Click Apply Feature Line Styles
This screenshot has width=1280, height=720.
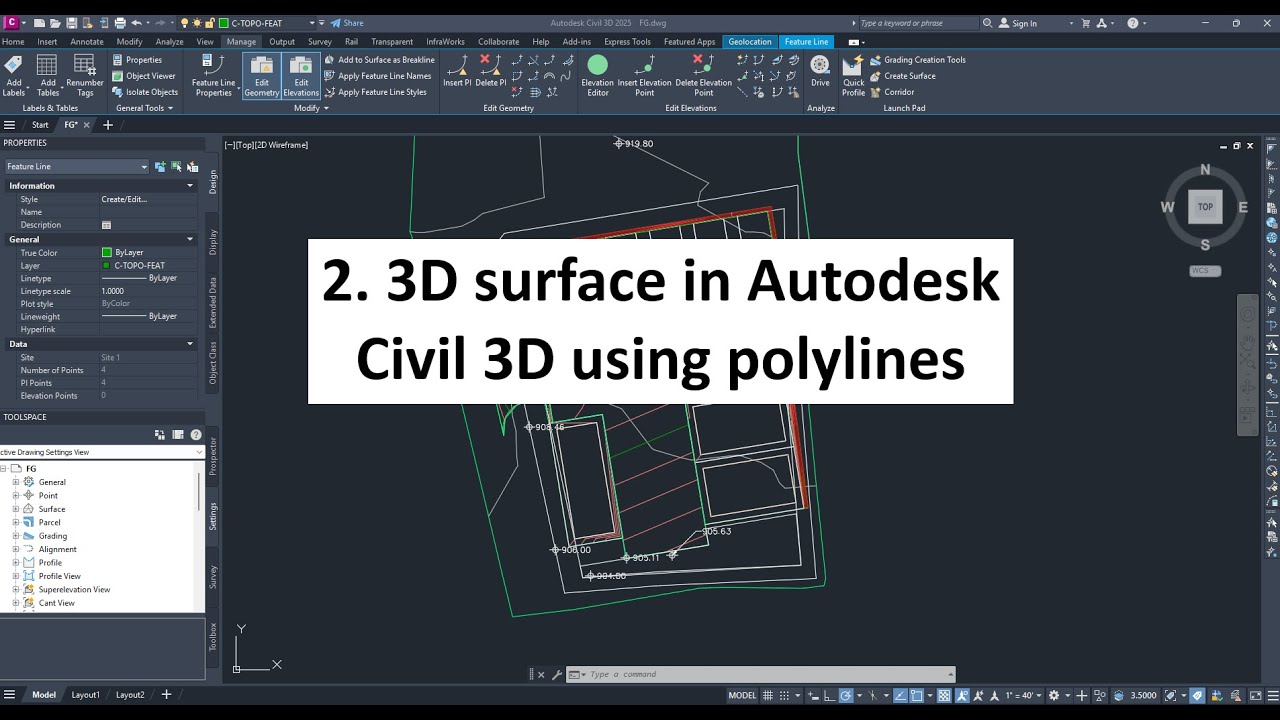click(375, 92)
